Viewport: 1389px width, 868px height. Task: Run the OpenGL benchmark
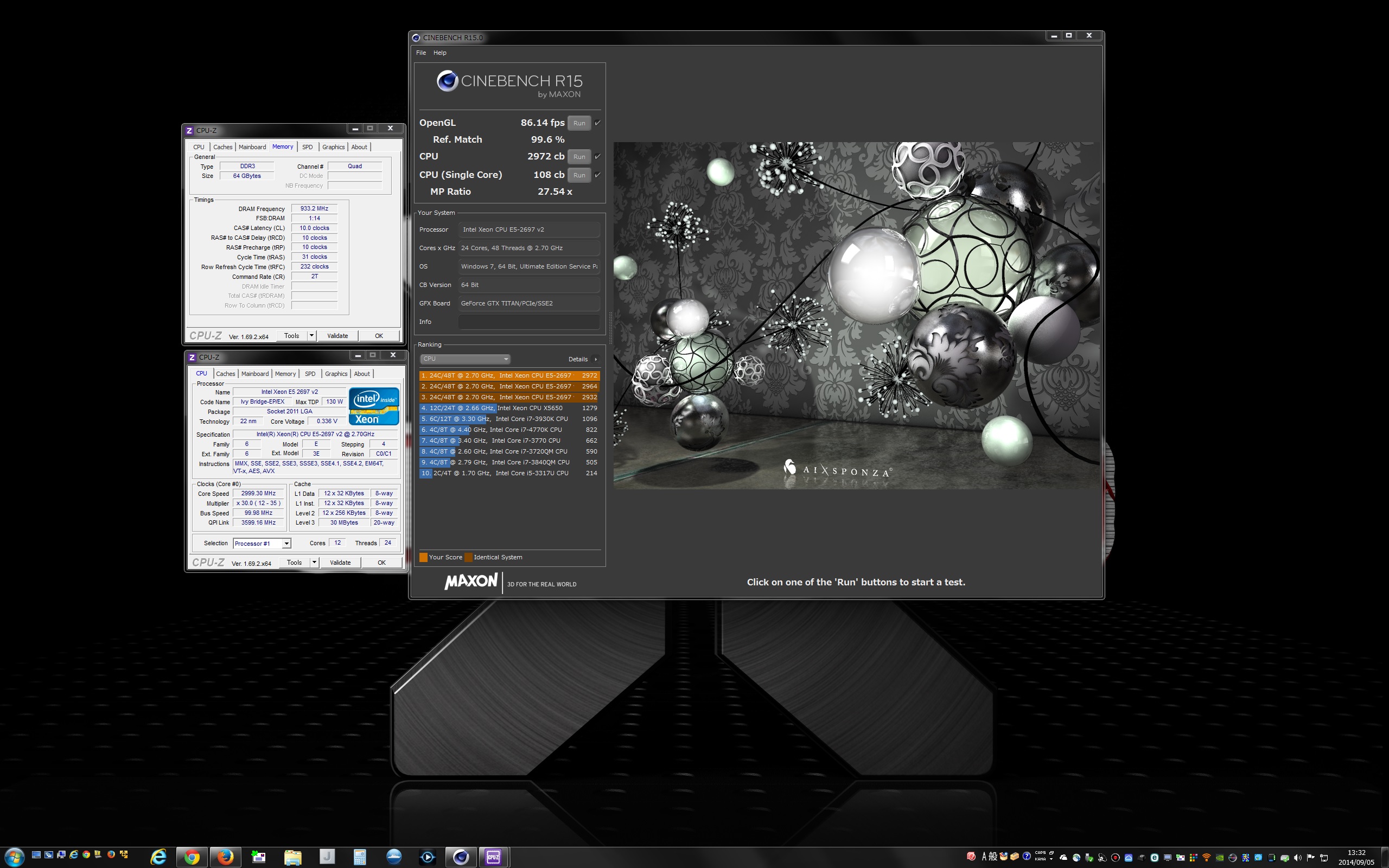tap(579, 123)
